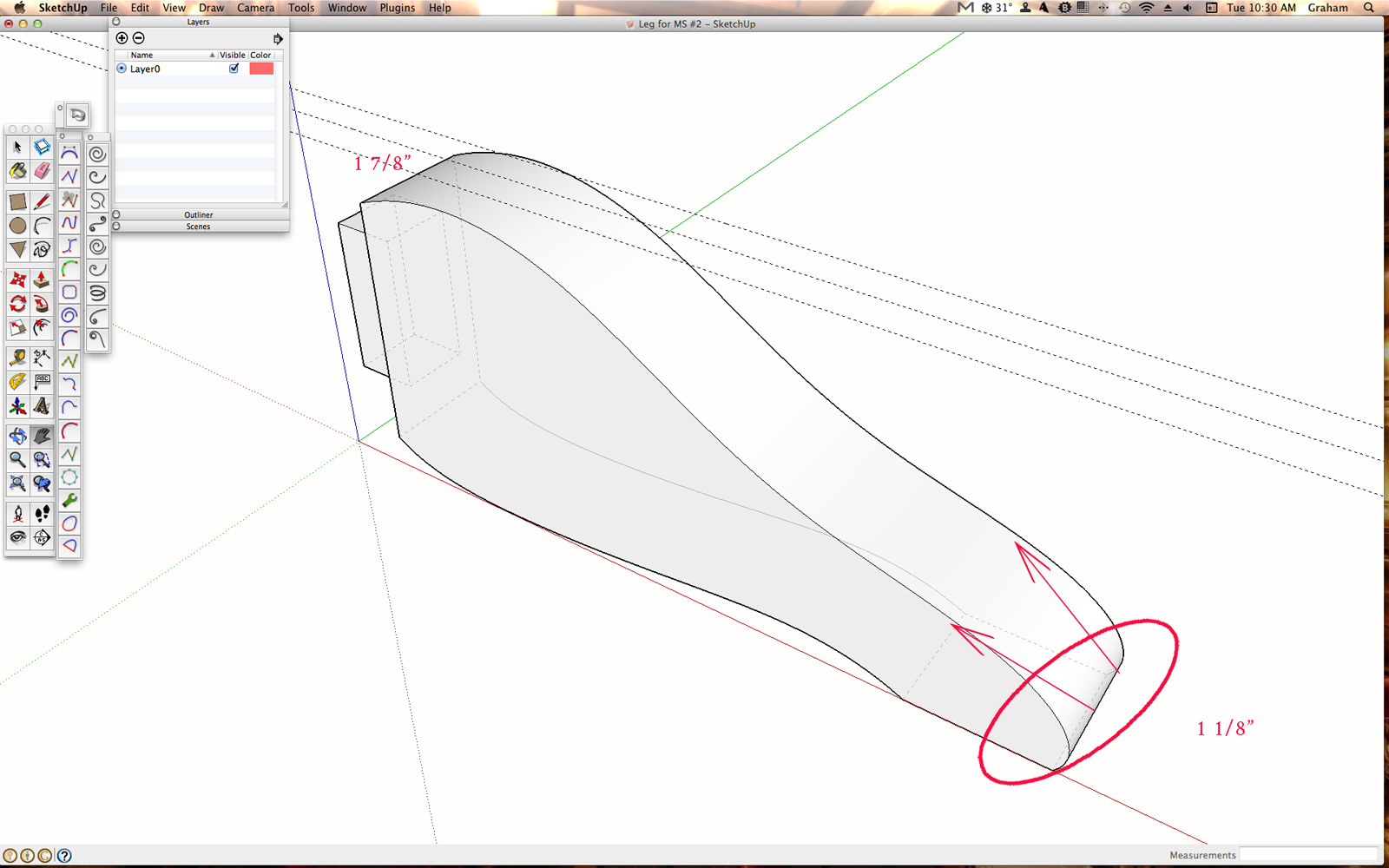Delete layer with the minus button

click(139, 38)
